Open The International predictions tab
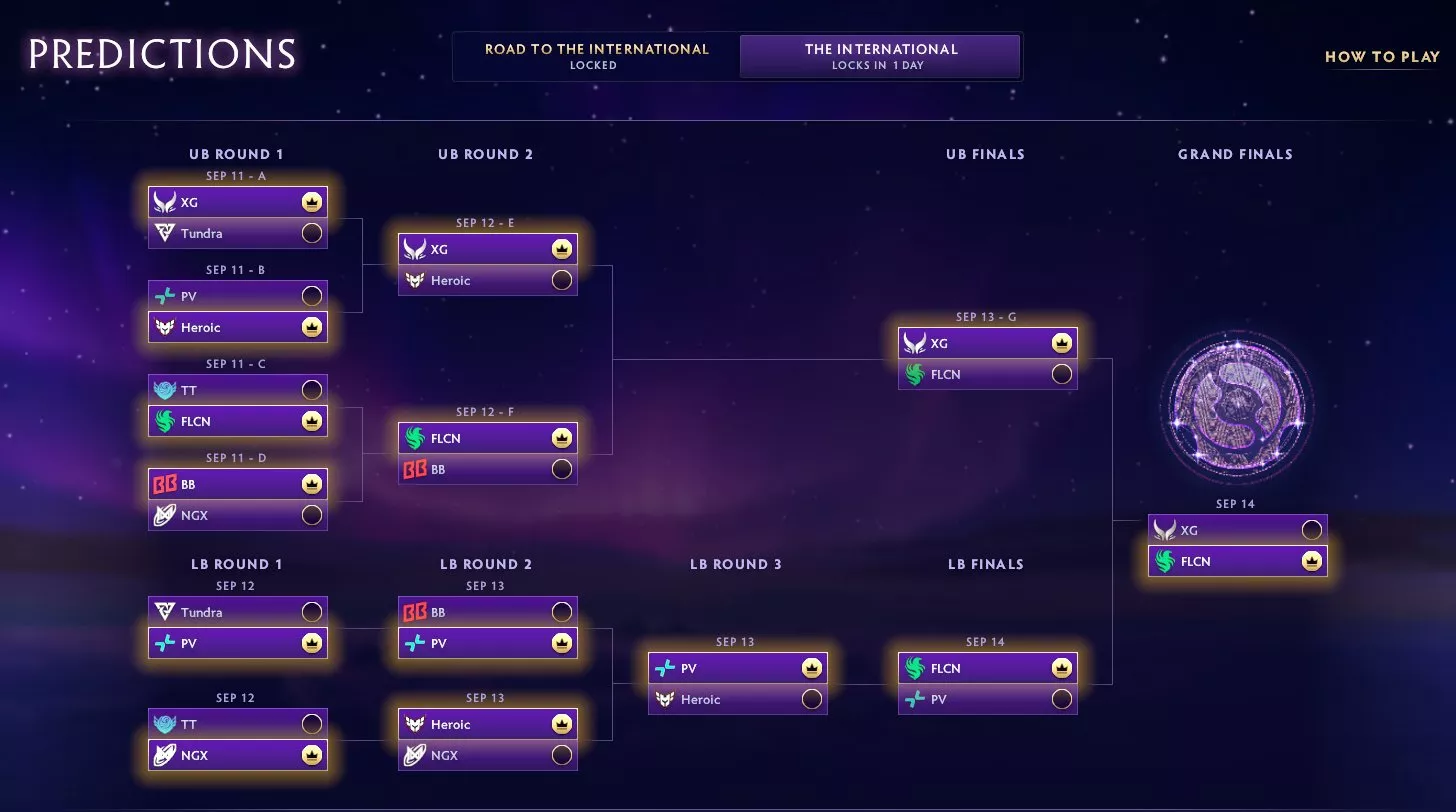The width and height of the screenshot is (1456, 812). click(x=880, y=56)
